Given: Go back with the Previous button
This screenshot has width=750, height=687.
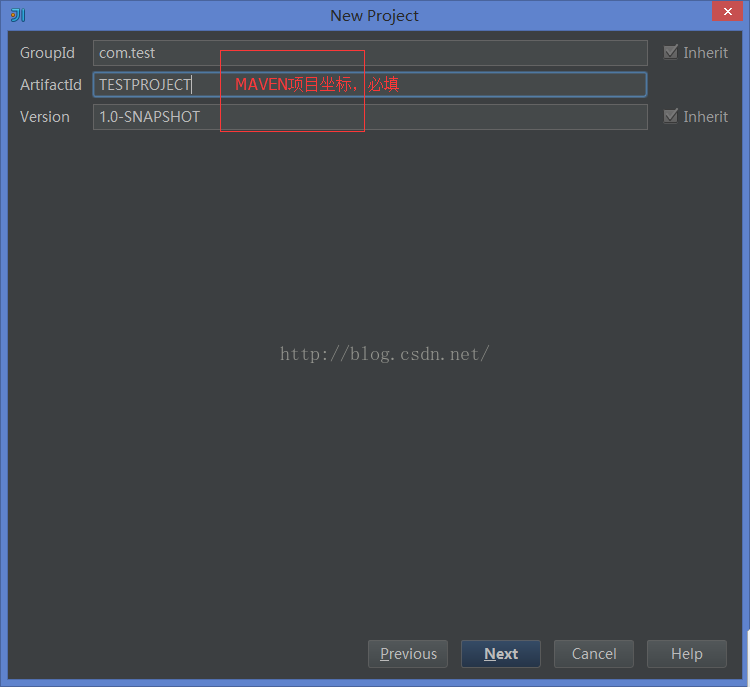Looking at the screenshot, I should pos(408,654).
